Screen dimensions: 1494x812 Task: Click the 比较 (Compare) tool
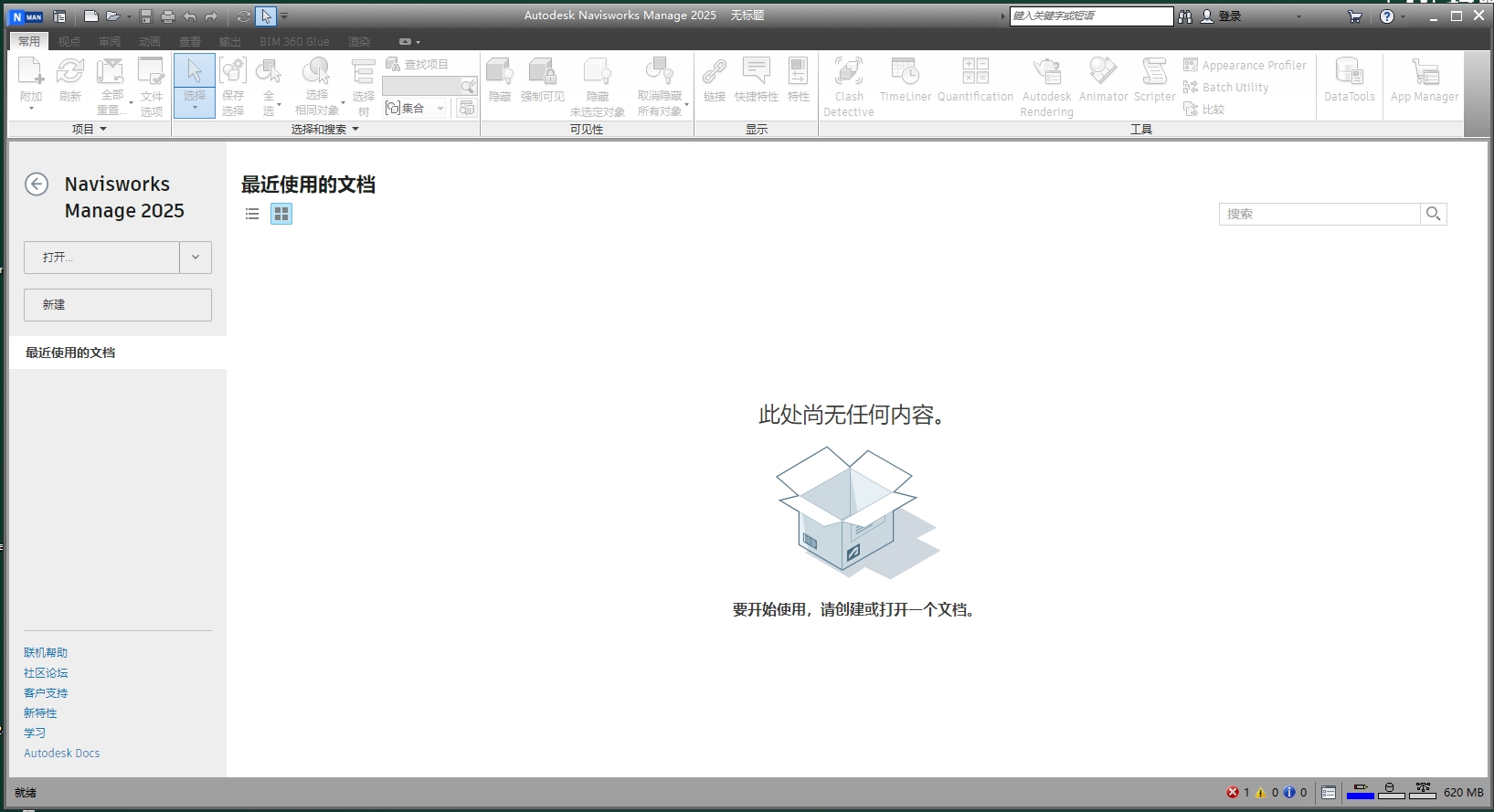(x=1203, y=109)
